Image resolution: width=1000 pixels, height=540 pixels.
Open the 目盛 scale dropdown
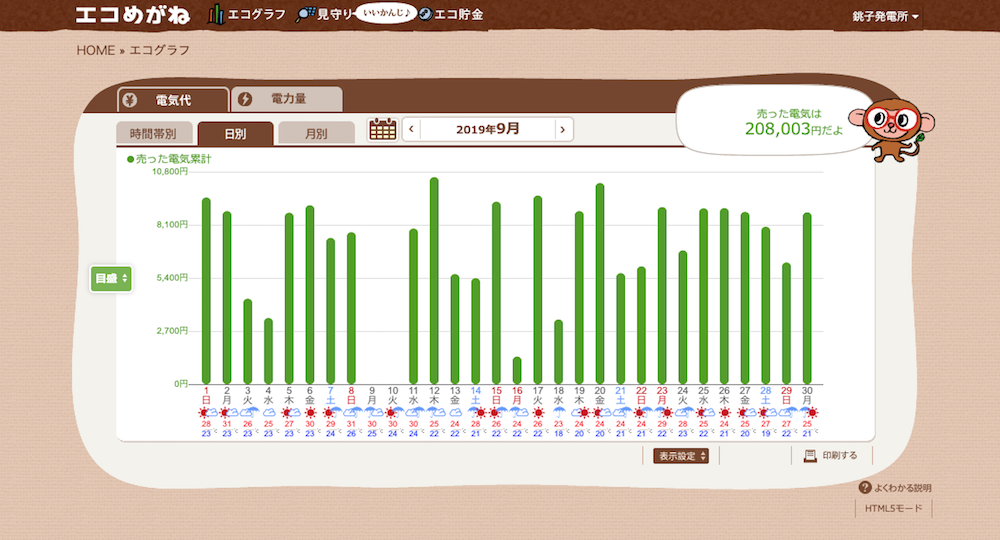click(111, 279)
